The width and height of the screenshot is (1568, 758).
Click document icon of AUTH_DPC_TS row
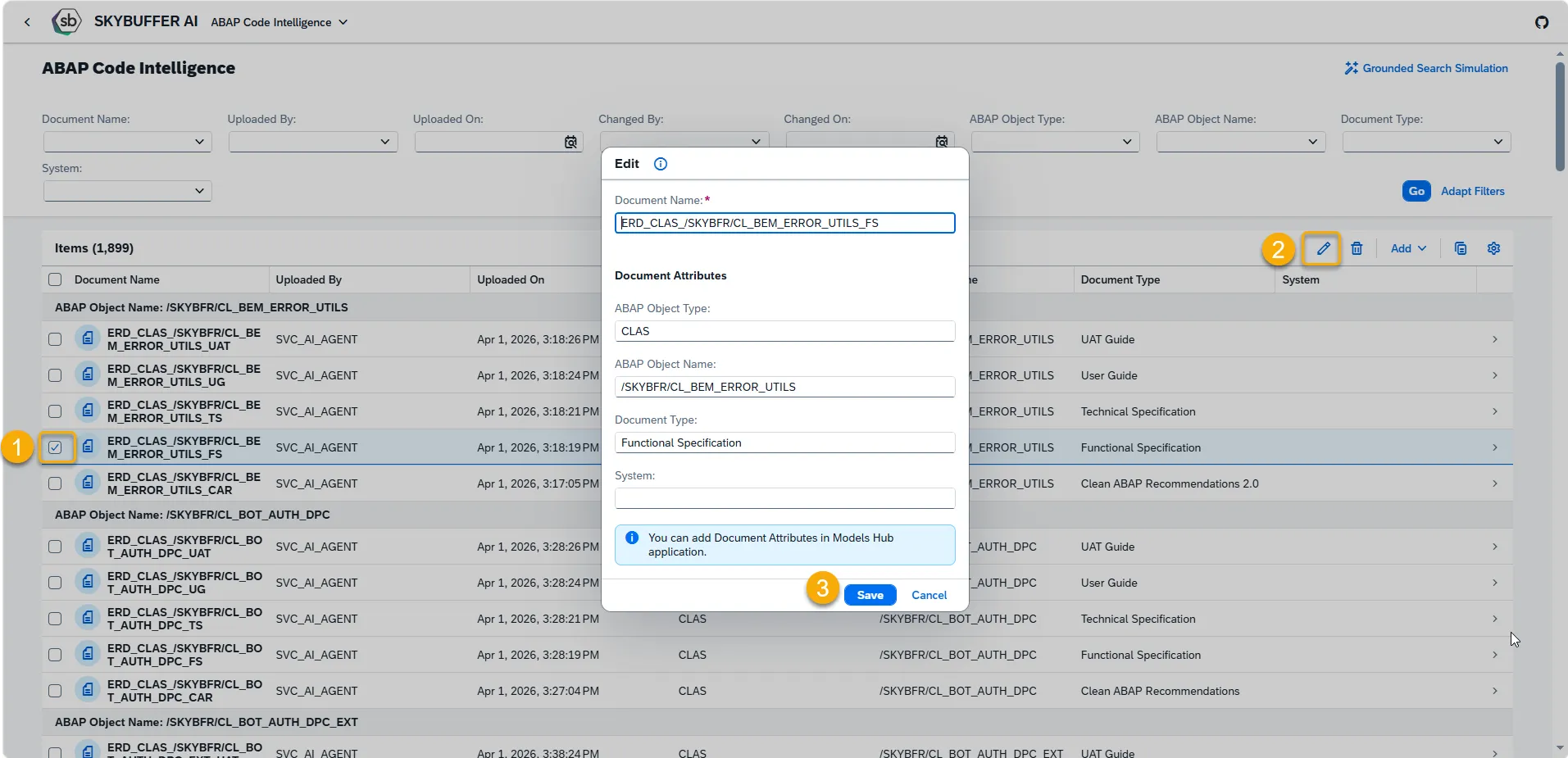point(88,618)
